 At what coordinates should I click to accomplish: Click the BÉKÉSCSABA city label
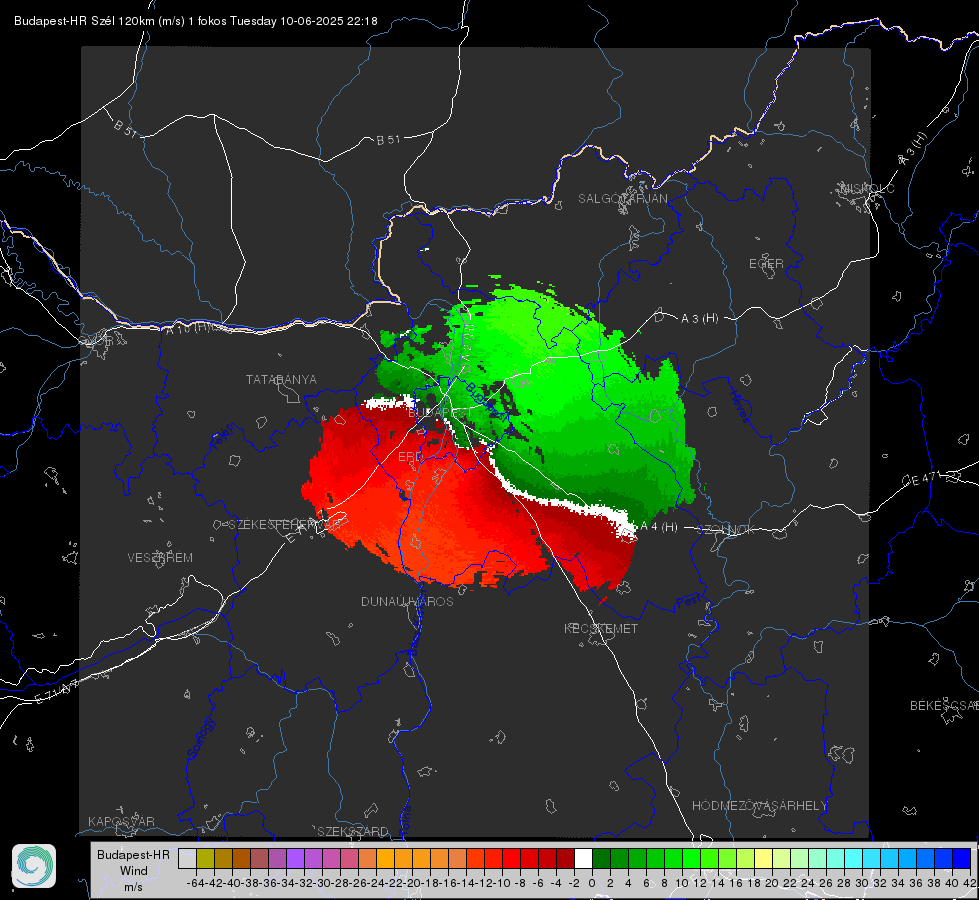point(944,705)
